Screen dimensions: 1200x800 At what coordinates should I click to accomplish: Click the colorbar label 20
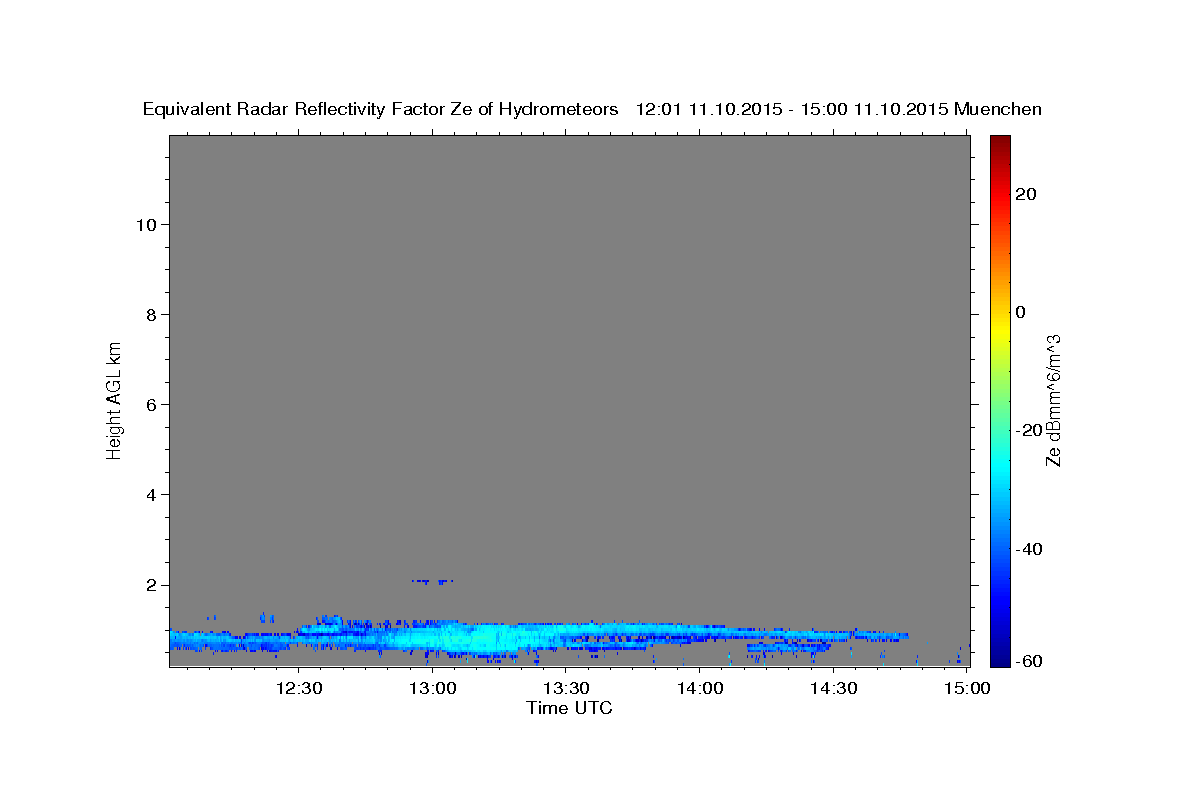pyautogui.click(x=1026, y=194)
